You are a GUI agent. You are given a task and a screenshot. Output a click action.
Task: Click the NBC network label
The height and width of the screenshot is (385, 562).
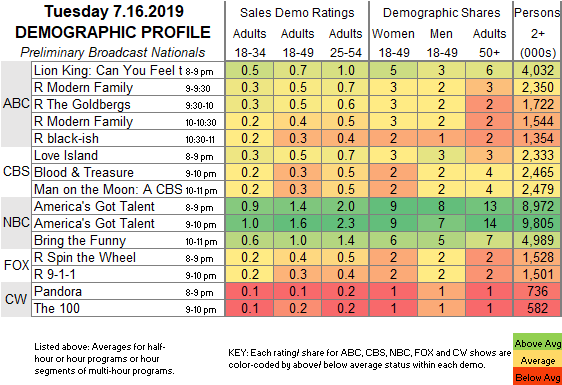[x=16, y=223]
